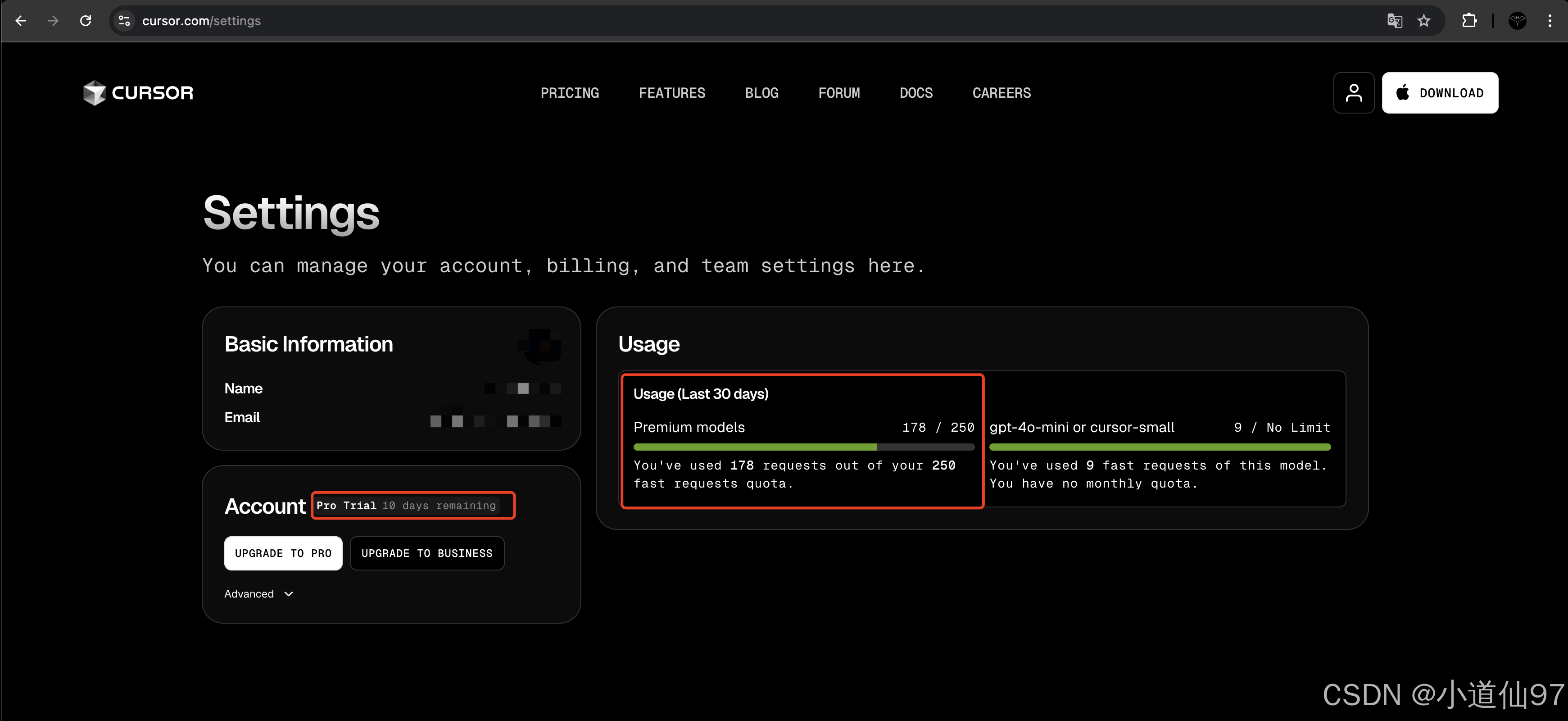Click the Cursor logo icon
Viewport: 1568px width, 721px height.
pos(95,92)
